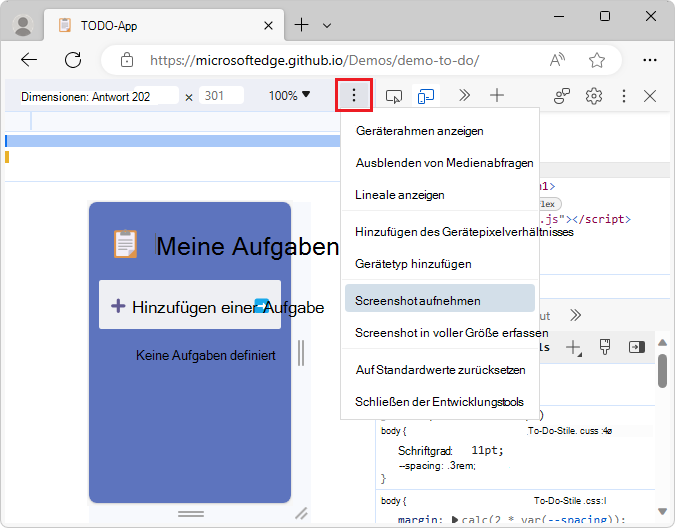Open the tab actions dropdown chevron
This screenshot has height=528, width=675.
[327, 26]
